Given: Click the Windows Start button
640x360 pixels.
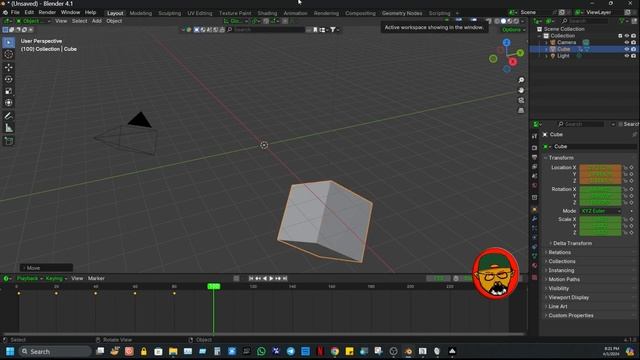Looking at the screenshot, I should click(x=10, y=351).
